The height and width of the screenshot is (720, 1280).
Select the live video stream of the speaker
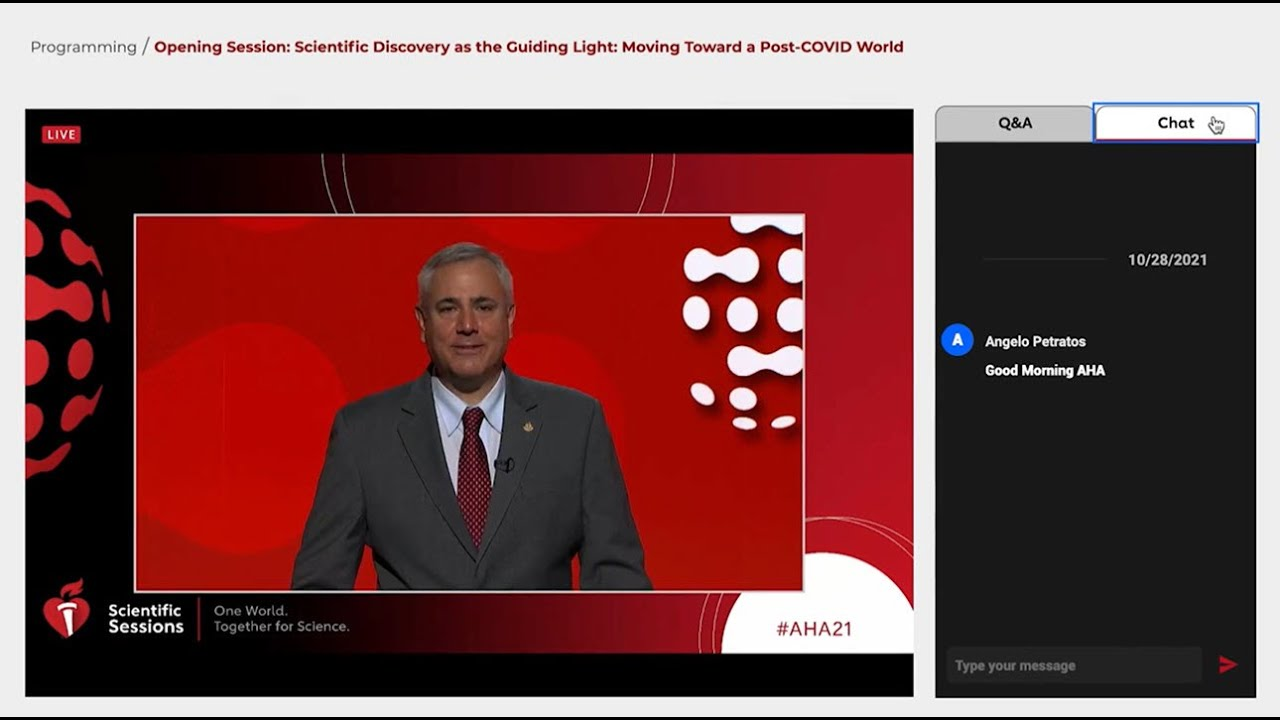[x=469, y=402]
